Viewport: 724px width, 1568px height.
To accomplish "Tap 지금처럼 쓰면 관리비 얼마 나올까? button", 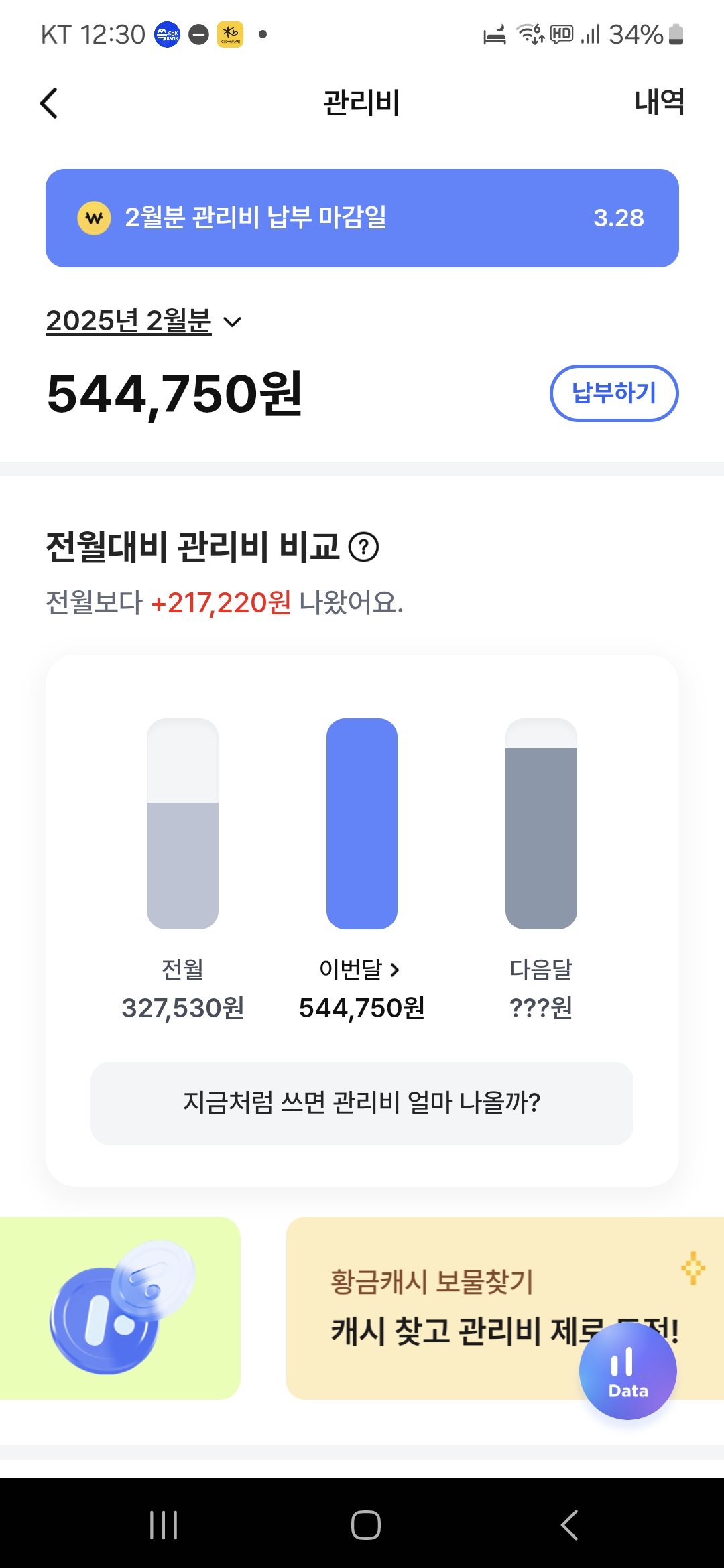I will pyautogui.click(x=362, y=1103).
